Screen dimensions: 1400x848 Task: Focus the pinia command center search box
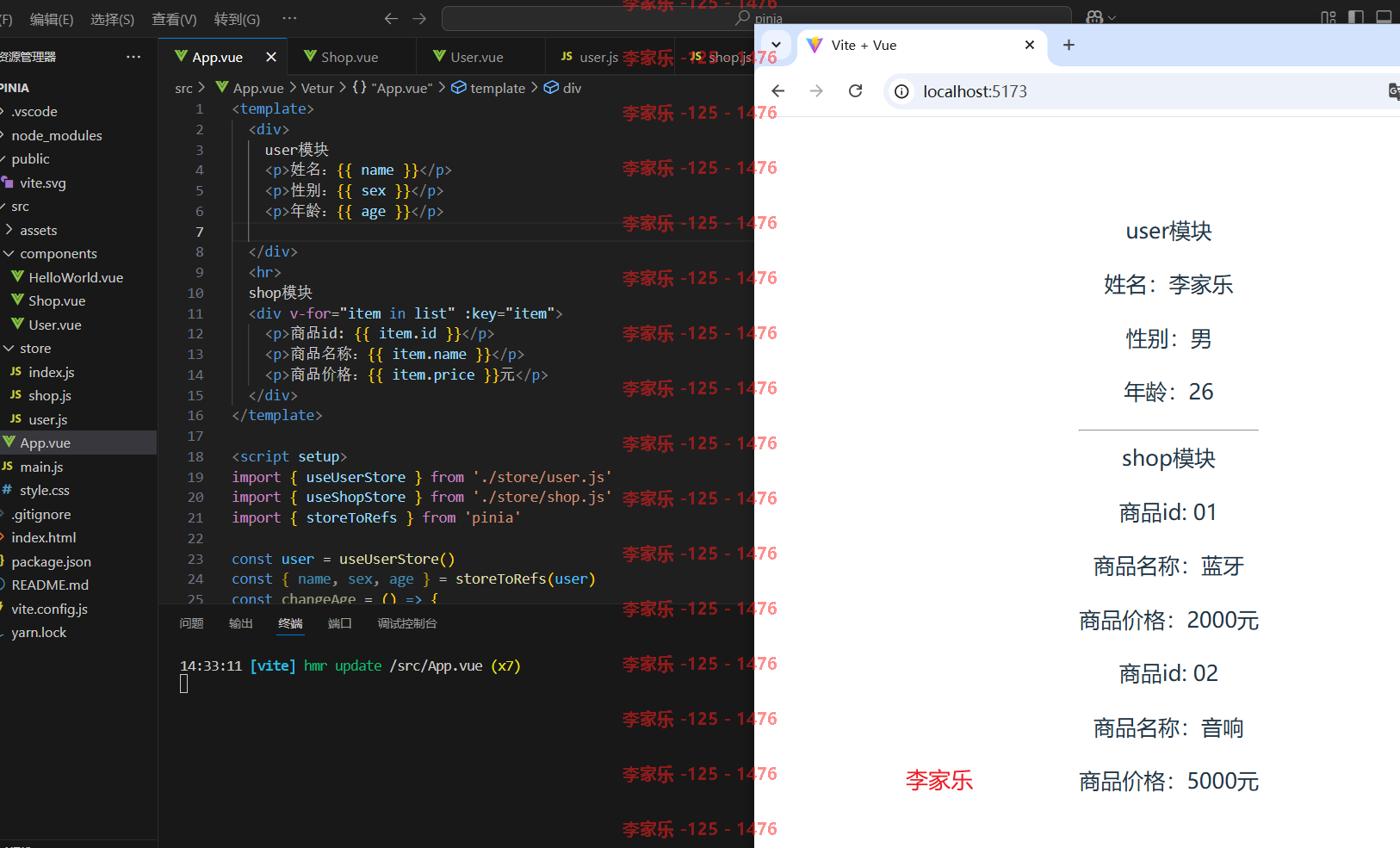[756, 18]
